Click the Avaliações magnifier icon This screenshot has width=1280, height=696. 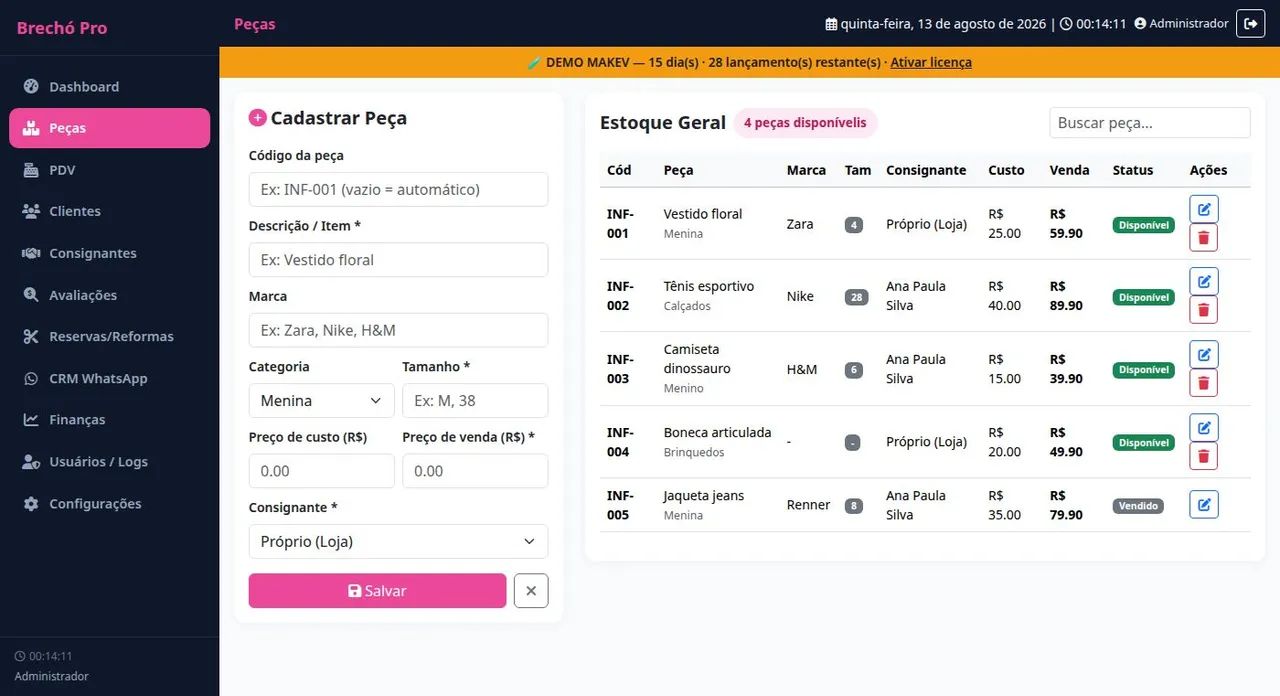pos(31,295)
